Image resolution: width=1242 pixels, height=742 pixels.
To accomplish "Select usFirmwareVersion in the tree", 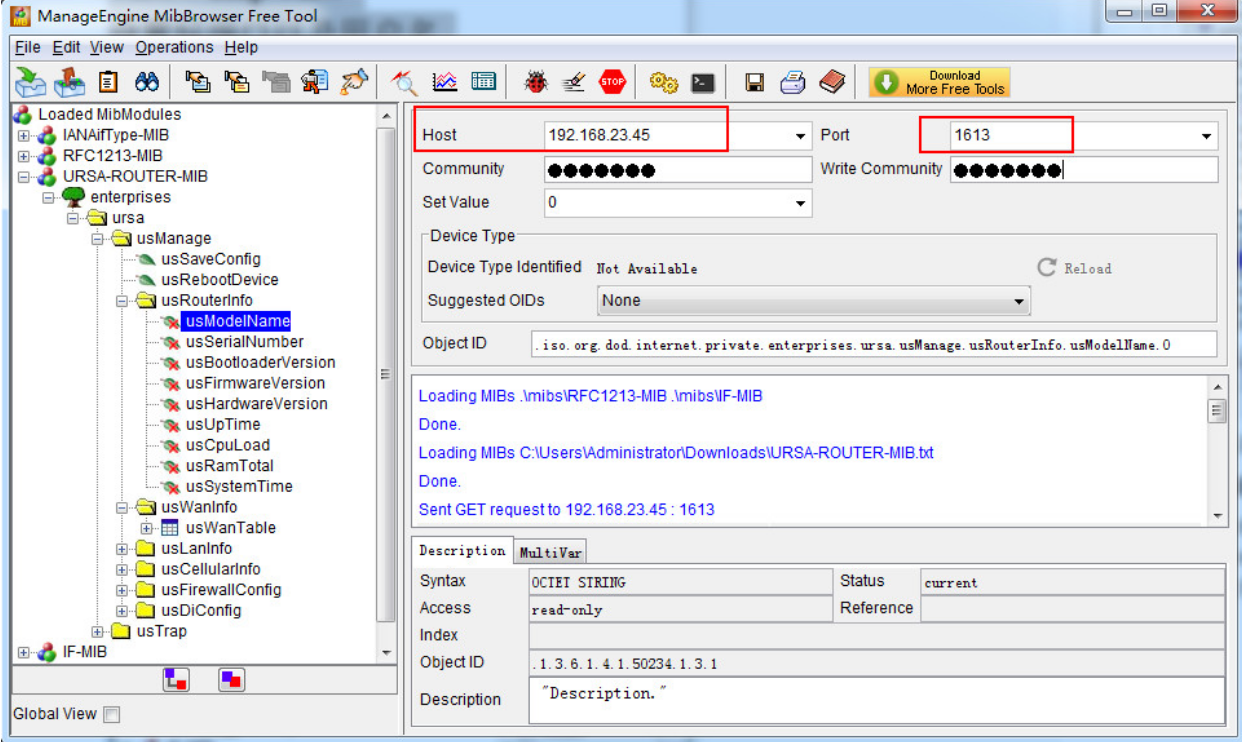I will [256, 383].
